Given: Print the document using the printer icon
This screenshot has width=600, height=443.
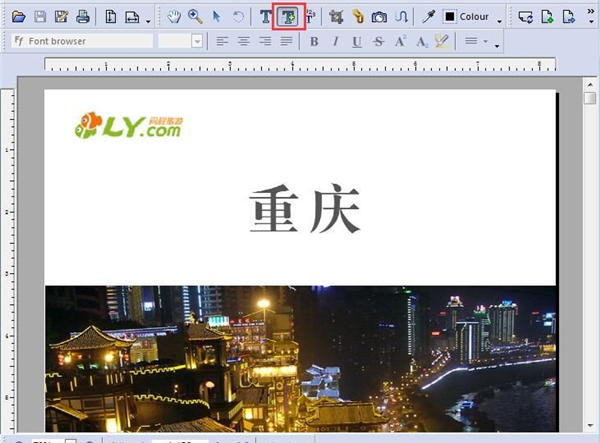Looking at the screenshot, I should pyautogui.click(x=83, y=17).
